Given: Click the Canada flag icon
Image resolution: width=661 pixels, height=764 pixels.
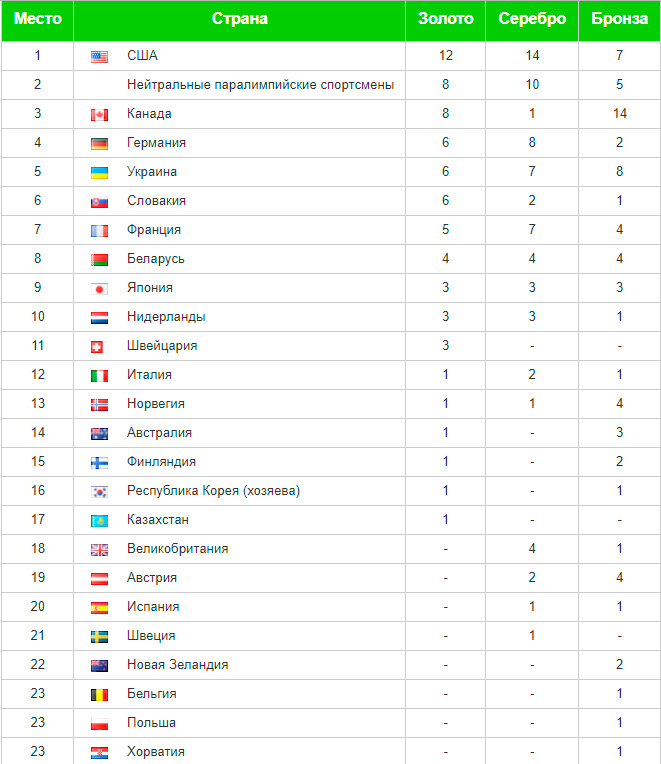Looking at the screenshot, I should [99, 114].
